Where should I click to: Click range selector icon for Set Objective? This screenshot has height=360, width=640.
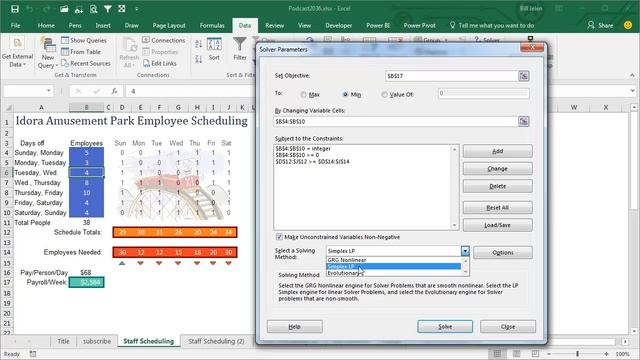point(524,76)
